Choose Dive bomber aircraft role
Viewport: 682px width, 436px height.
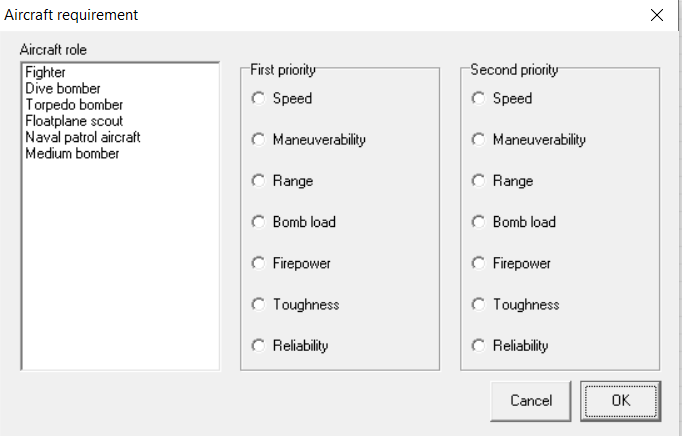[63, 88]
